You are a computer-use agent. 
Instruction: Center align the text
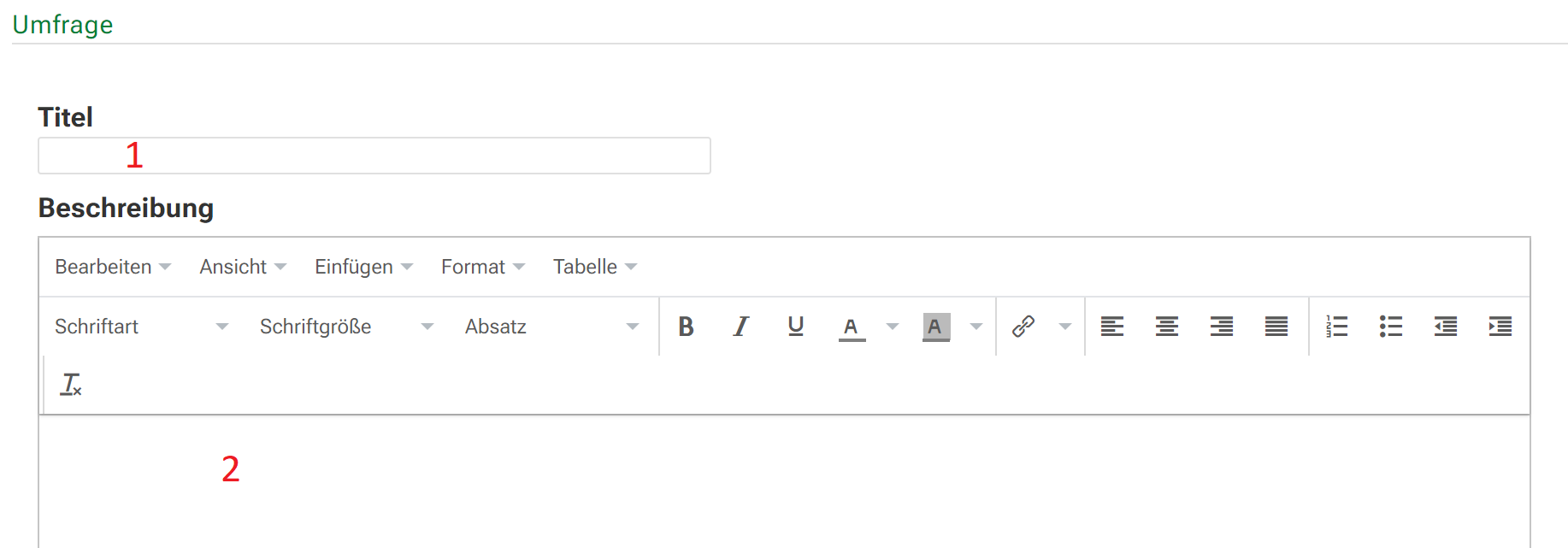click(x=1166, y=327)
